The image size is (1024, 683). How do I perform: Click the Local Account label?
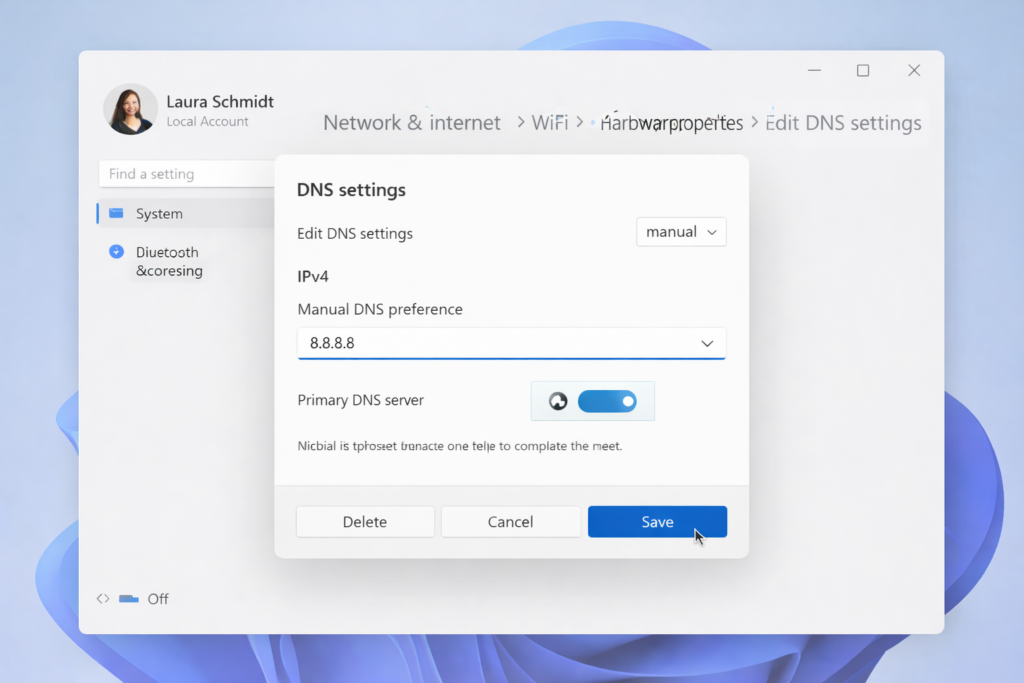pos(207,121)
